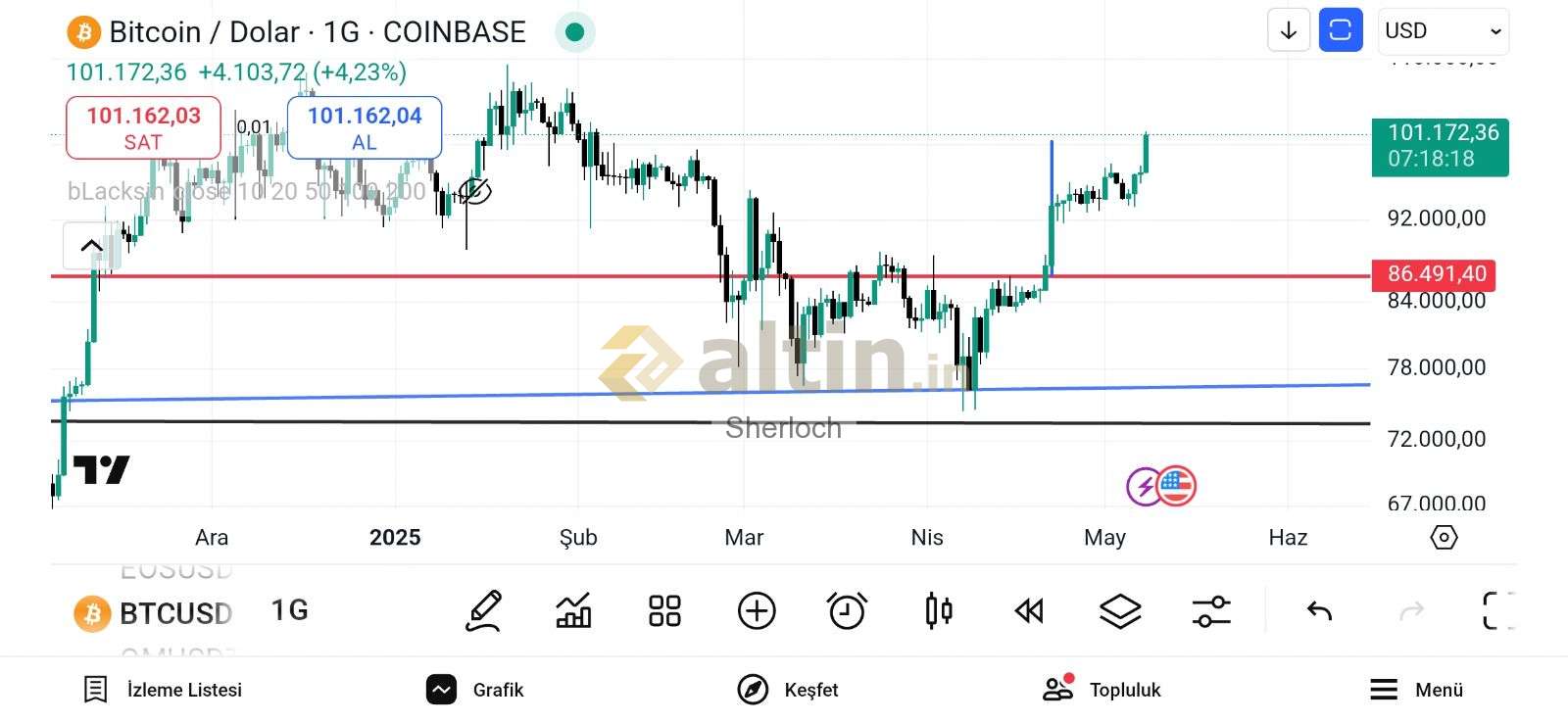Screen dimensions: 1568x723
Task: Start bar replay with rewind icon
Action: (x=1029, y=611)
